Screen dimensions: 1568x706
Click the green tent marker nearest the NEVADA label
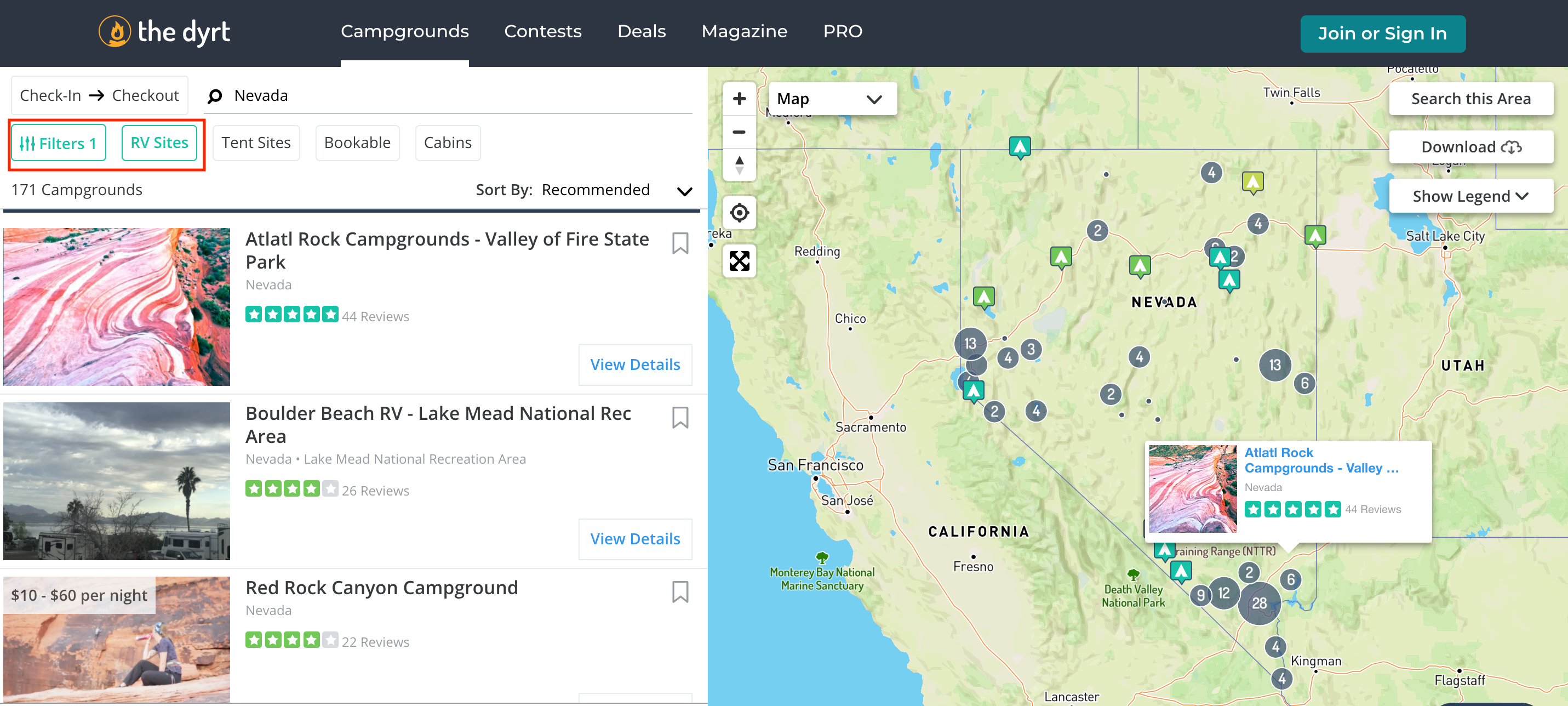coord(1140,266)
